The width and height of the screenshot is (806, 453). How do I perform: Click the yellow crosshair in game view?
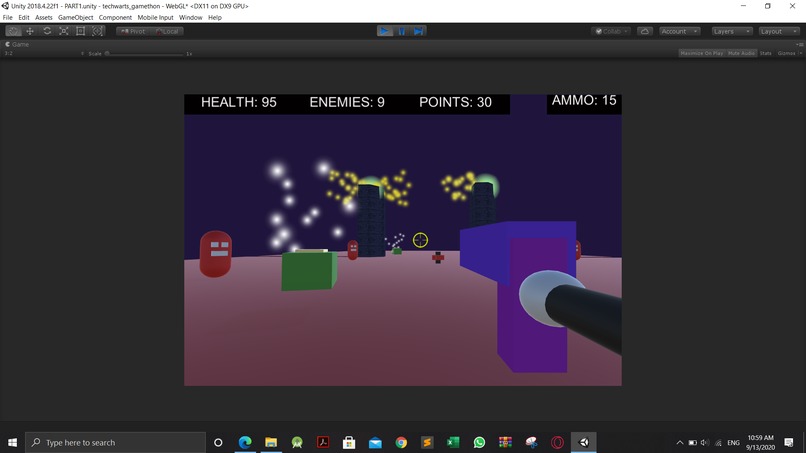pyautogui.click(x=420, y=240)
